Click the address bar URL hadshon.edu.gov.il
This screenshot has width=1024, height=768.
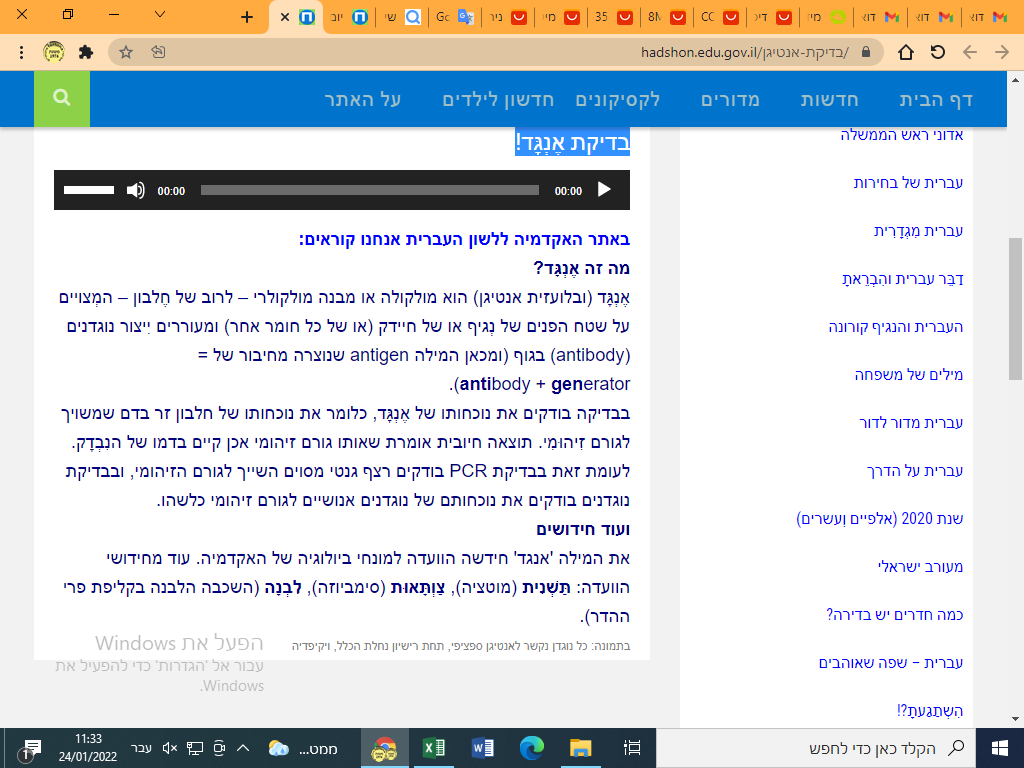(744, 52)
